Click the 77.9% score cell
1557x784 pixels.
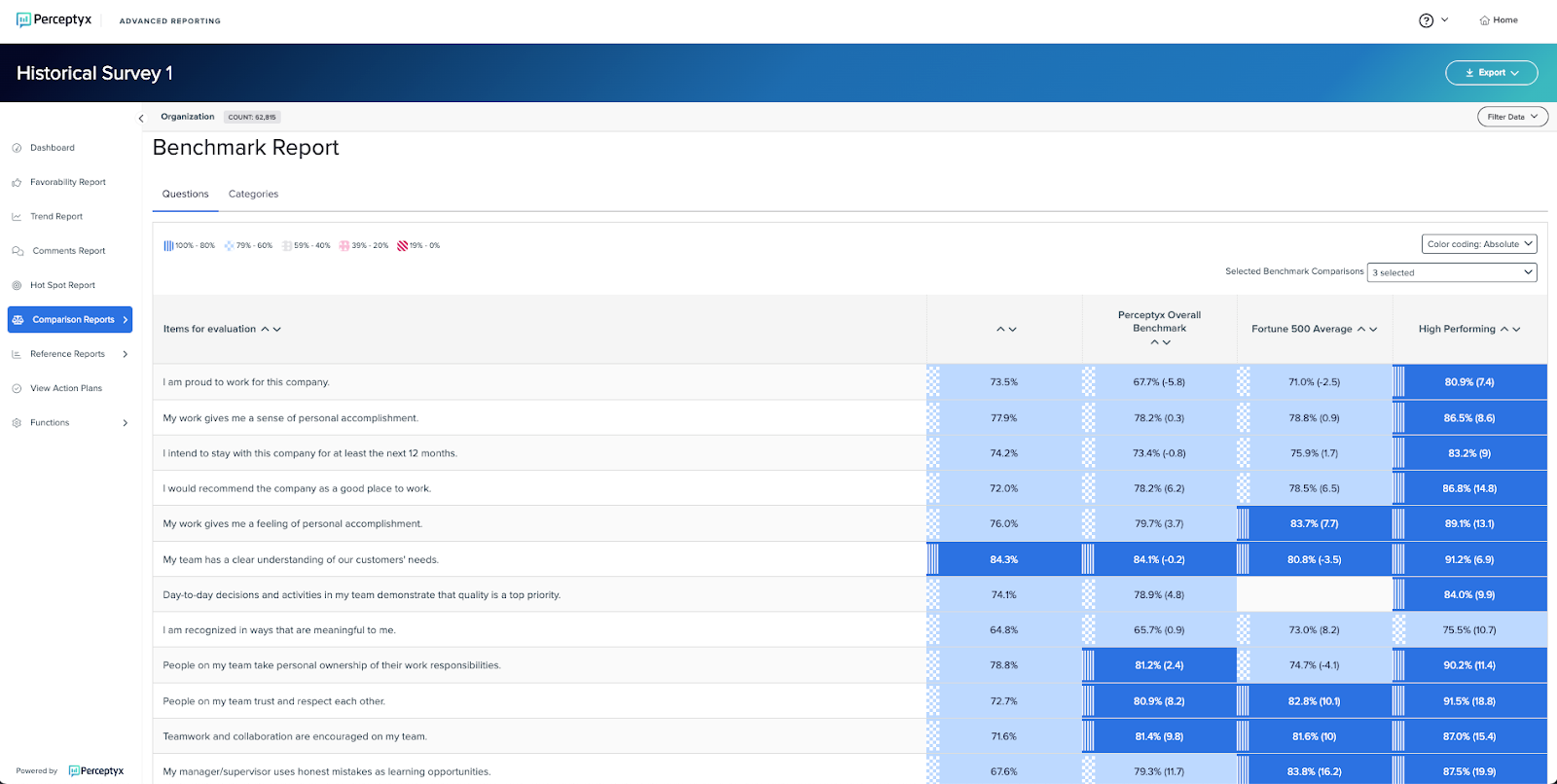pos(1004,418)
